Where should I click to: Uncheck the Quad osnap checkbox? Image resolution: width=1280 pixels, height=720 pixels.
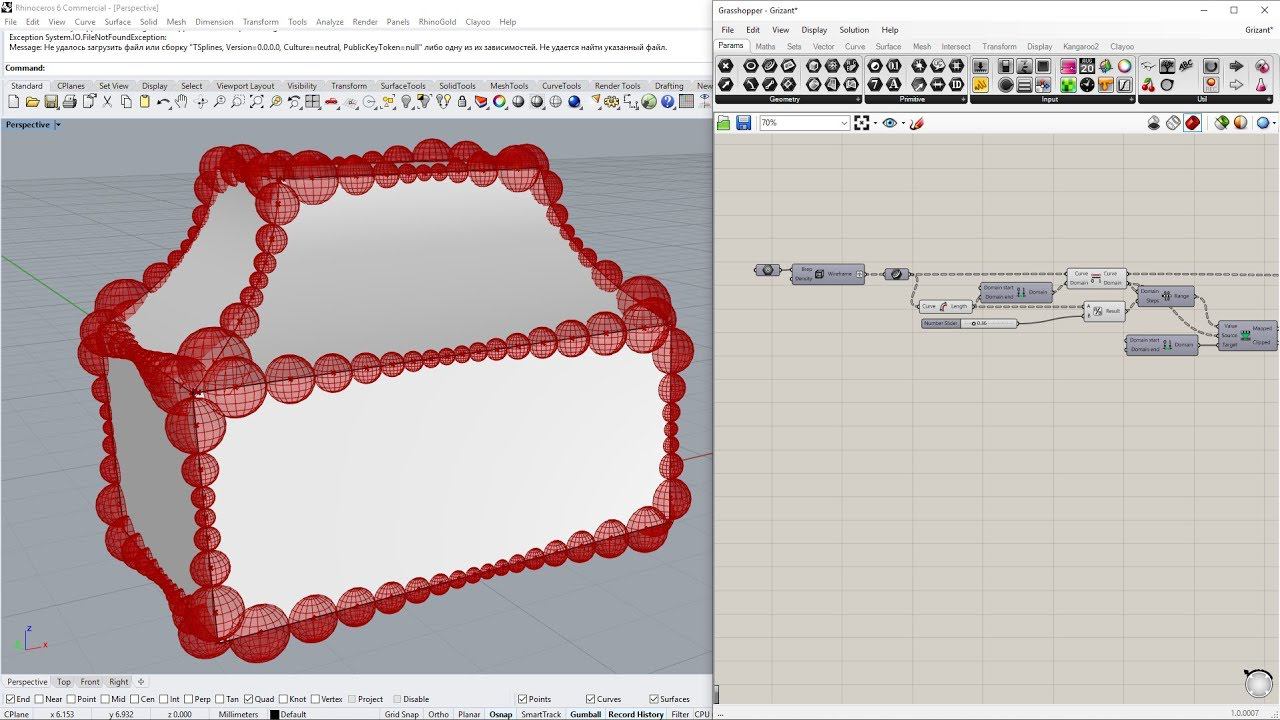249,699
